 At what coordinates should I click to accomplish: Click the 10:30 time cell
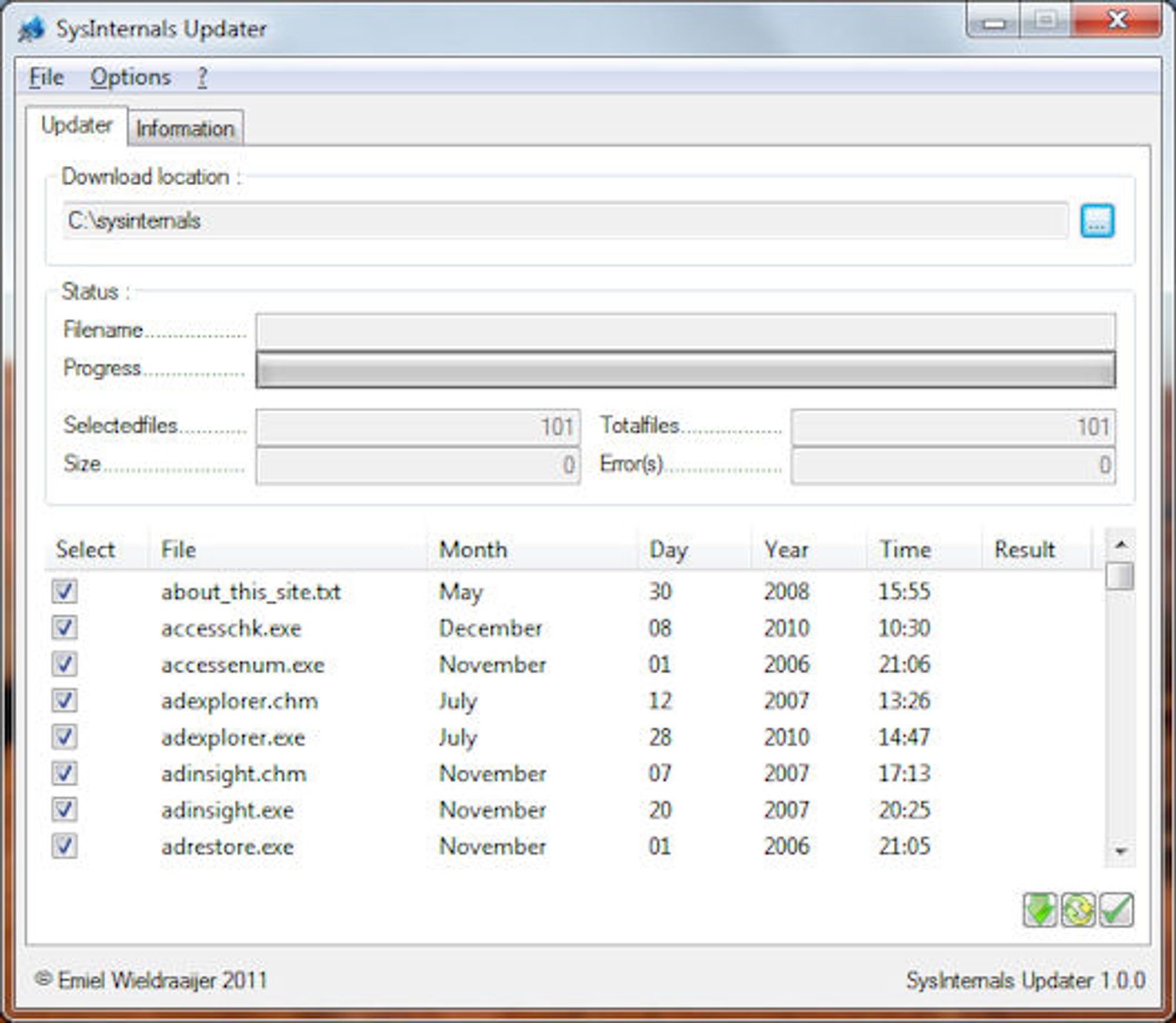tap(904, 628)
